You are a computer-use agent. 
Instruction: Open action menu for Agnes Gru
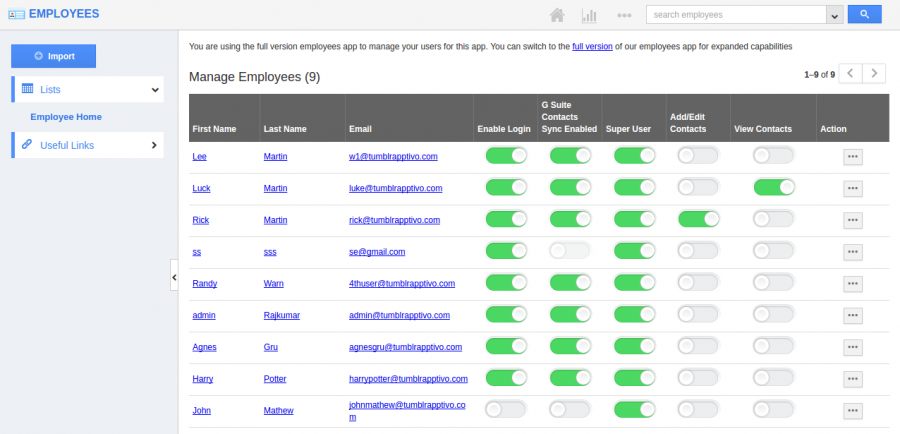click(852, 347)
